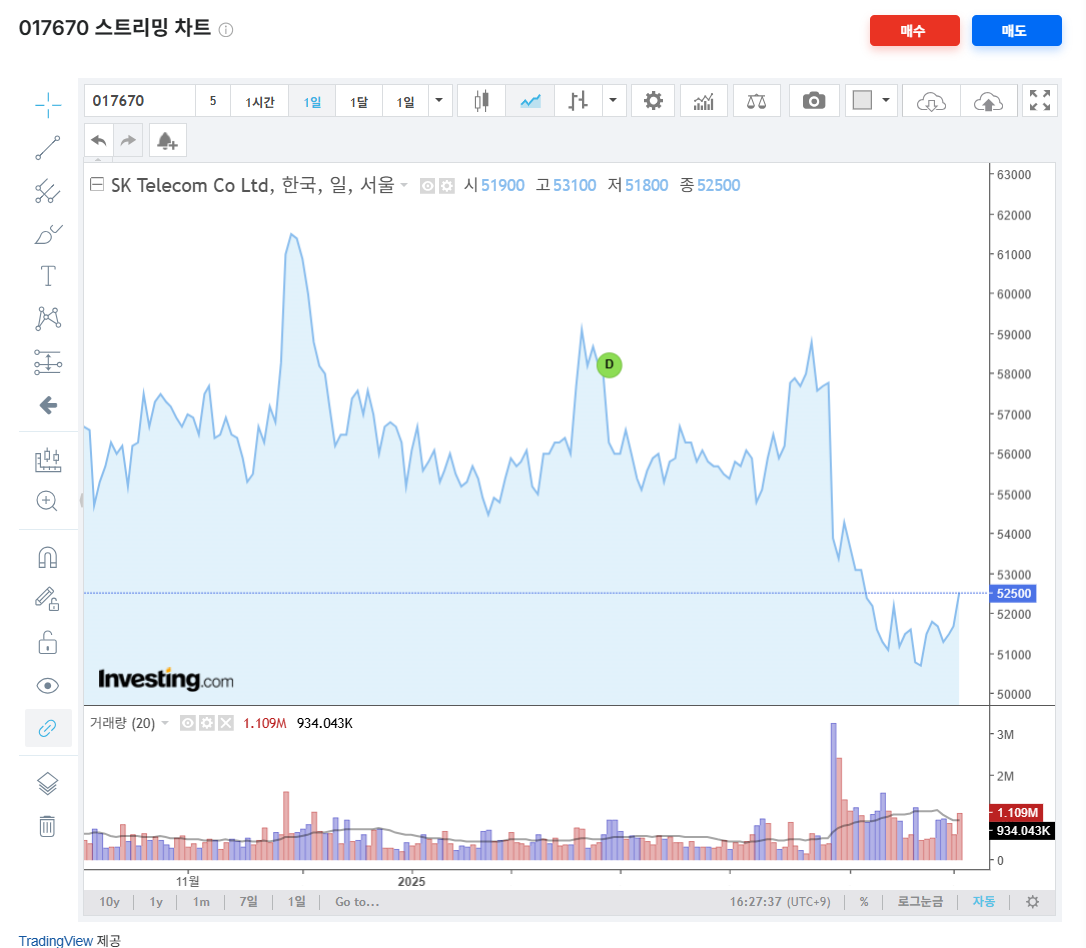Enable 로그눈금 logarithmic scale
The width and height of the screenshot is (1086, 948).
click(918, 901)
